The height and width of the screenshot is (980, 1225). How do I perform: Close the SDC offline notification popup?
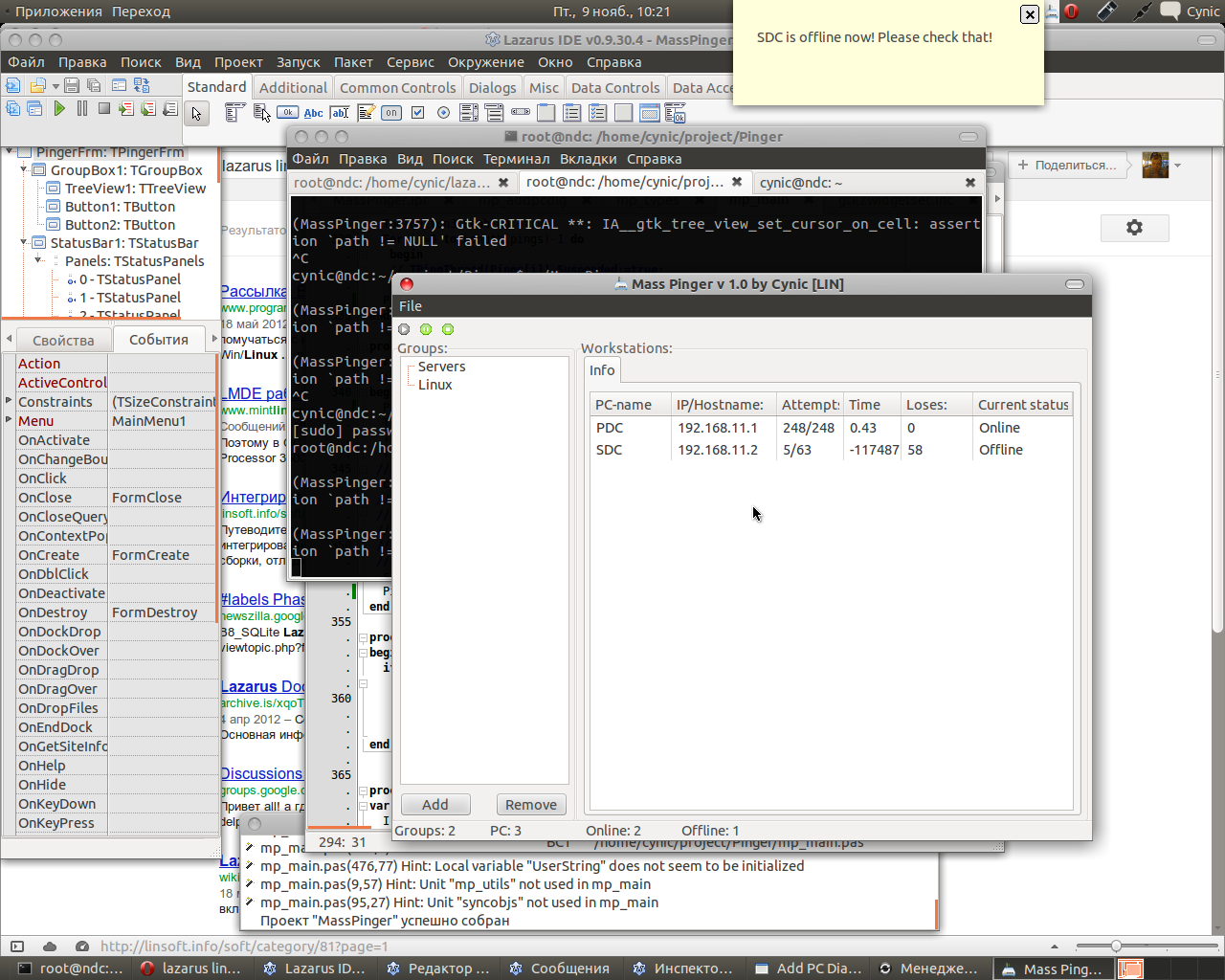pos(1030,14)
